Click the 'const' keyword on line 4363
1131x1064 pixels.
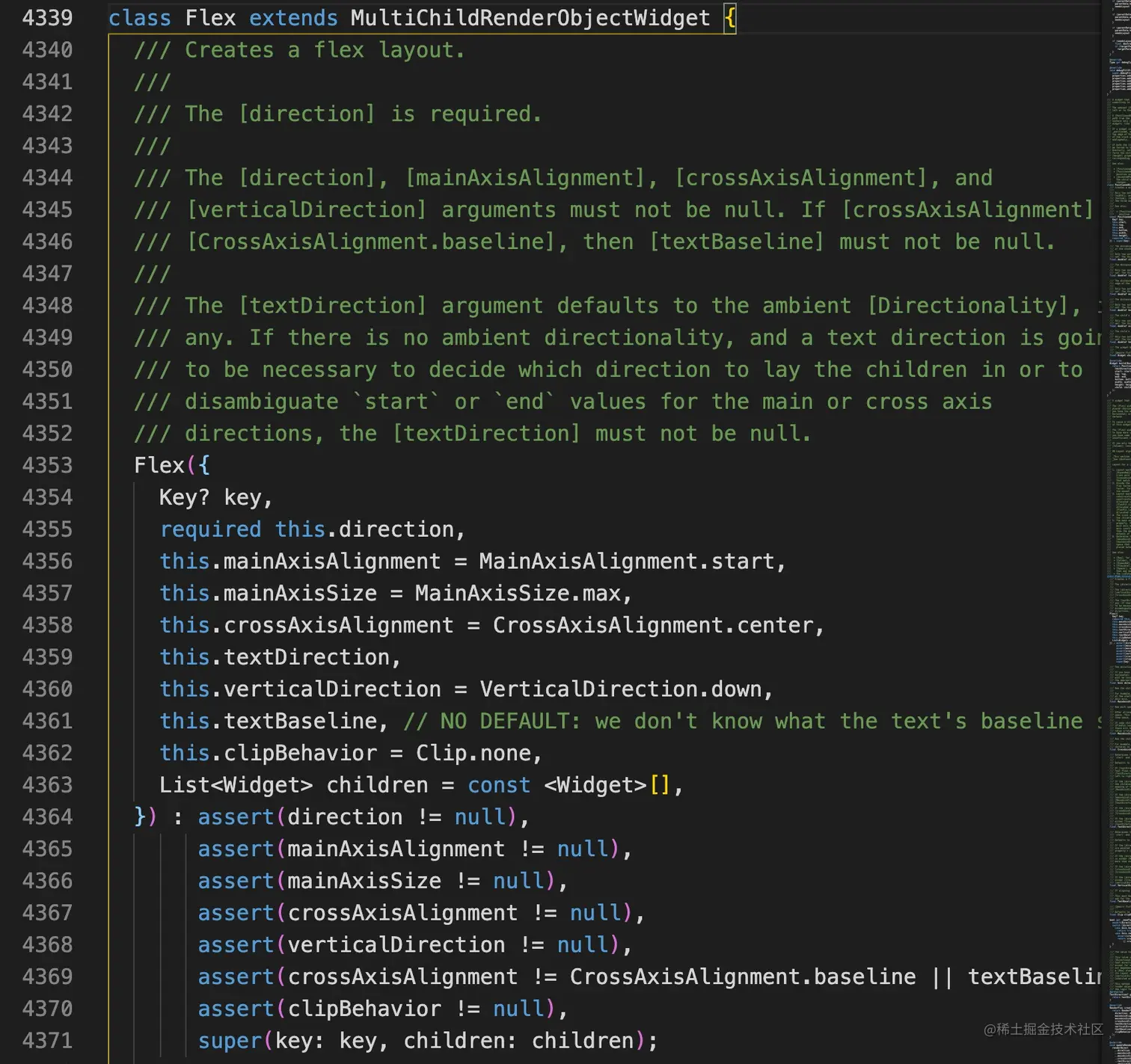coord(498,785)
